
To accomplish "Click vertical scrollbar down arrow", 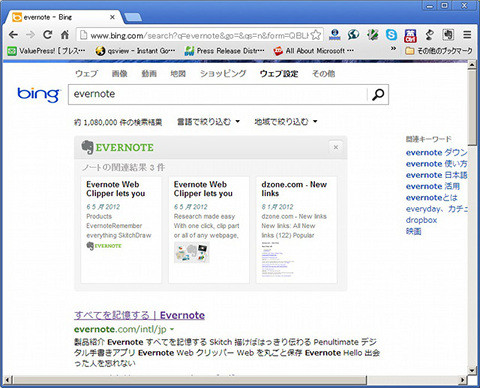I will [472, 370].
